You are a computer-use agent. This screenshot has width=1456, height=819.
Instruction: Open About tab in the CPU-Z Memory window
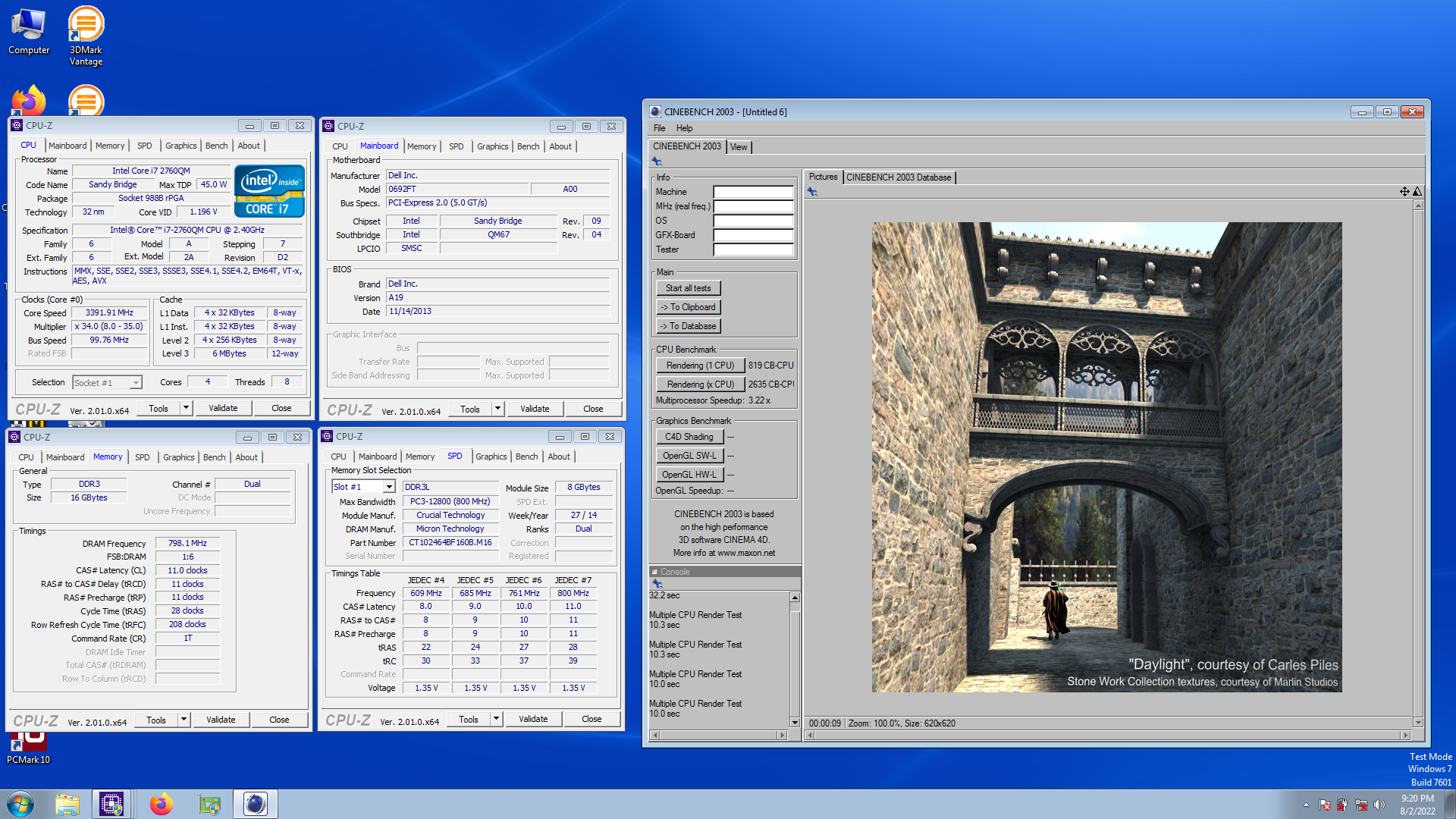point(246,457)
